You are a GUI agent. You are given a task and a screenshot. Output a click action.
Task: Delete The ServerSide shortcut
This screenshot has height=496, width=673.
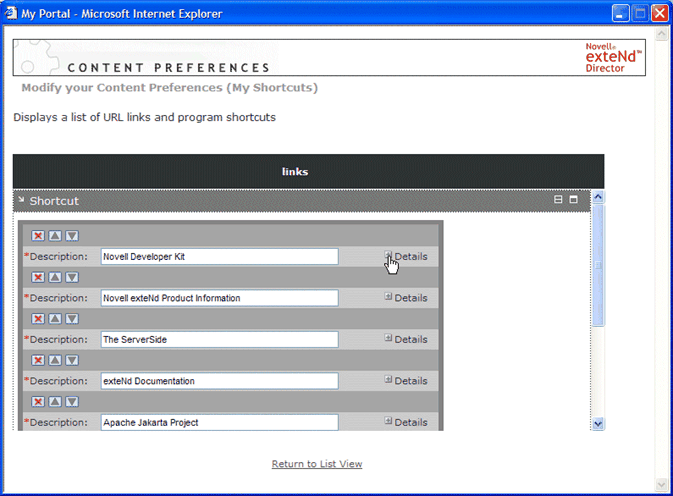[x=38, y=318]
